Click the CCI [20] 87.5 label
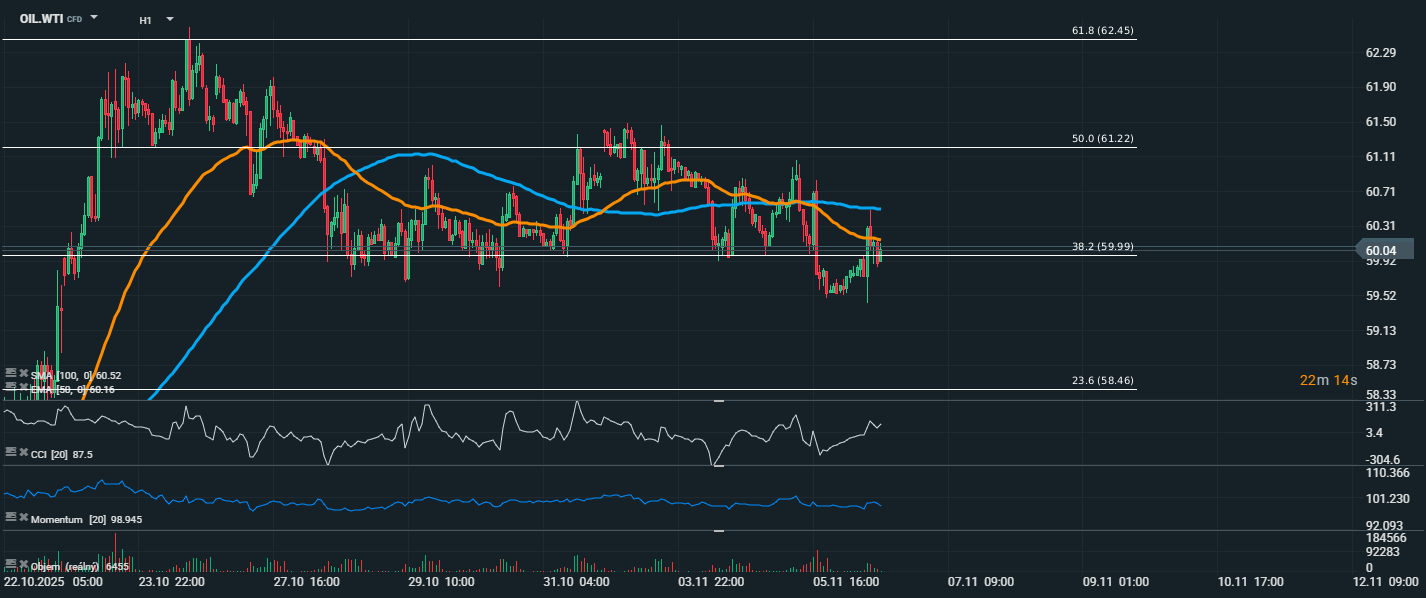The height and width of the screenshot is (598, 1426). click(62, 454)
